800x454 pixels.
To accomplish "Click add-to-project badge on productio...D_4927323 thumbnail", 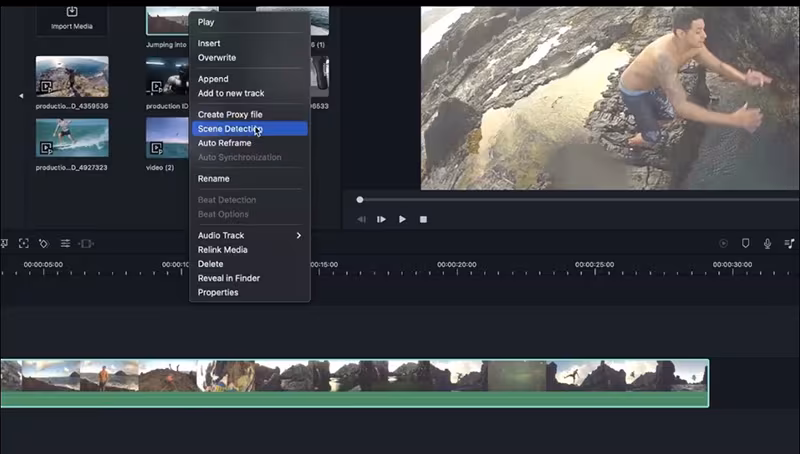I will 46,148.
